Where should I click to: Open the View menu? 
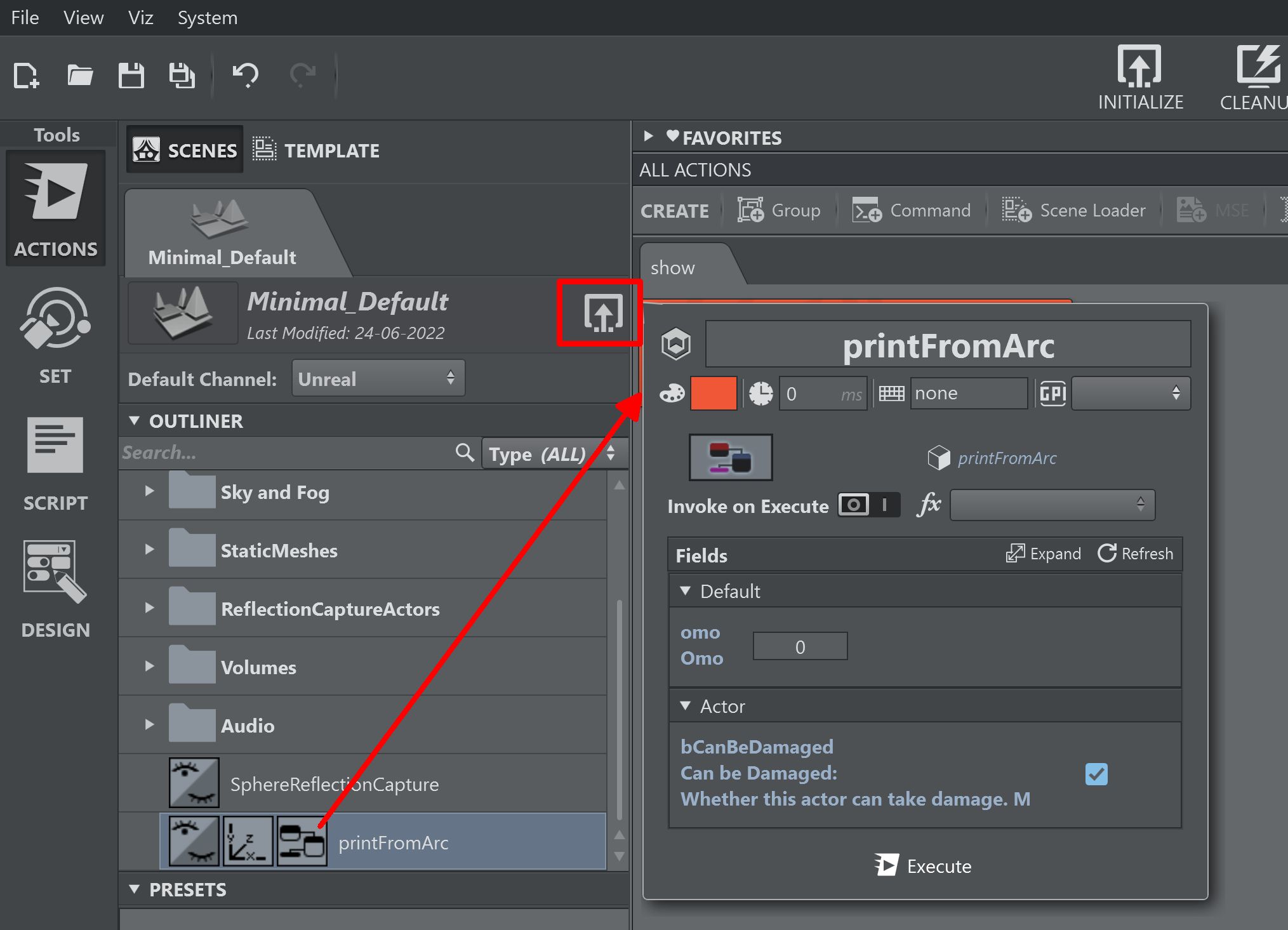(x=83, y=18)
